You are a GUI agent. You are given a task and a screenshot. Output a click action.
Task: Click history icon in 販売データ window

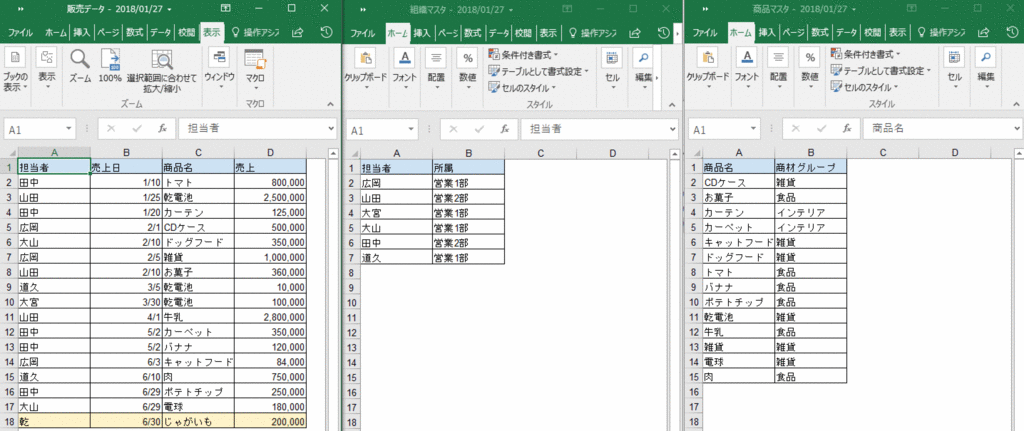pyautogui.click(x=328, y=32)
